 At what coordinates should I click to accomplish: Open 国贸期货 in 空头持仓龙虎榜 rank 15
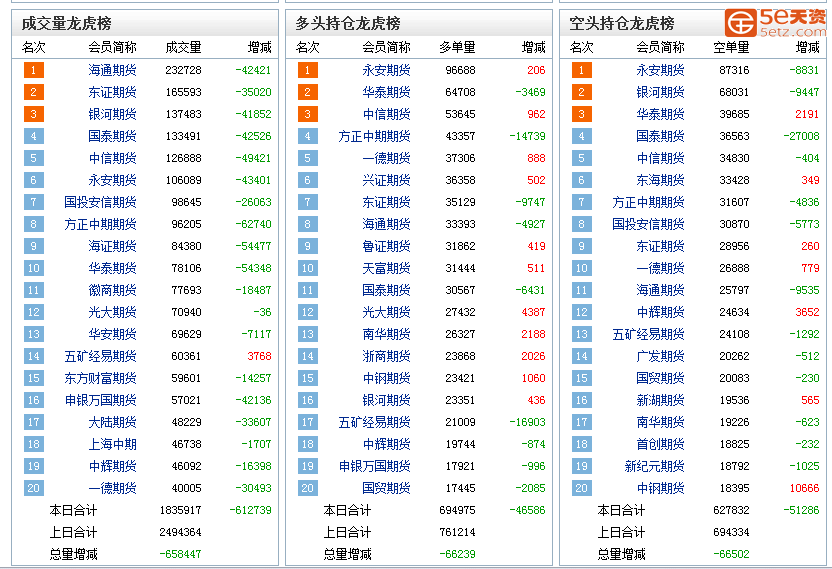(x=660, y=378)
